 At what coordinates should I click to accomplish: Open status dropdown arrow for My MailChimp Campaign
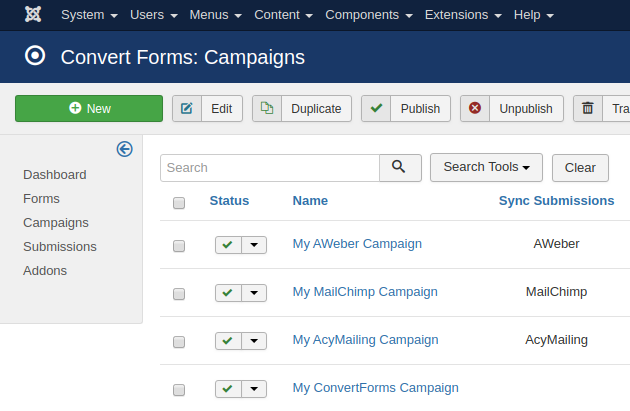click(254, 293)
